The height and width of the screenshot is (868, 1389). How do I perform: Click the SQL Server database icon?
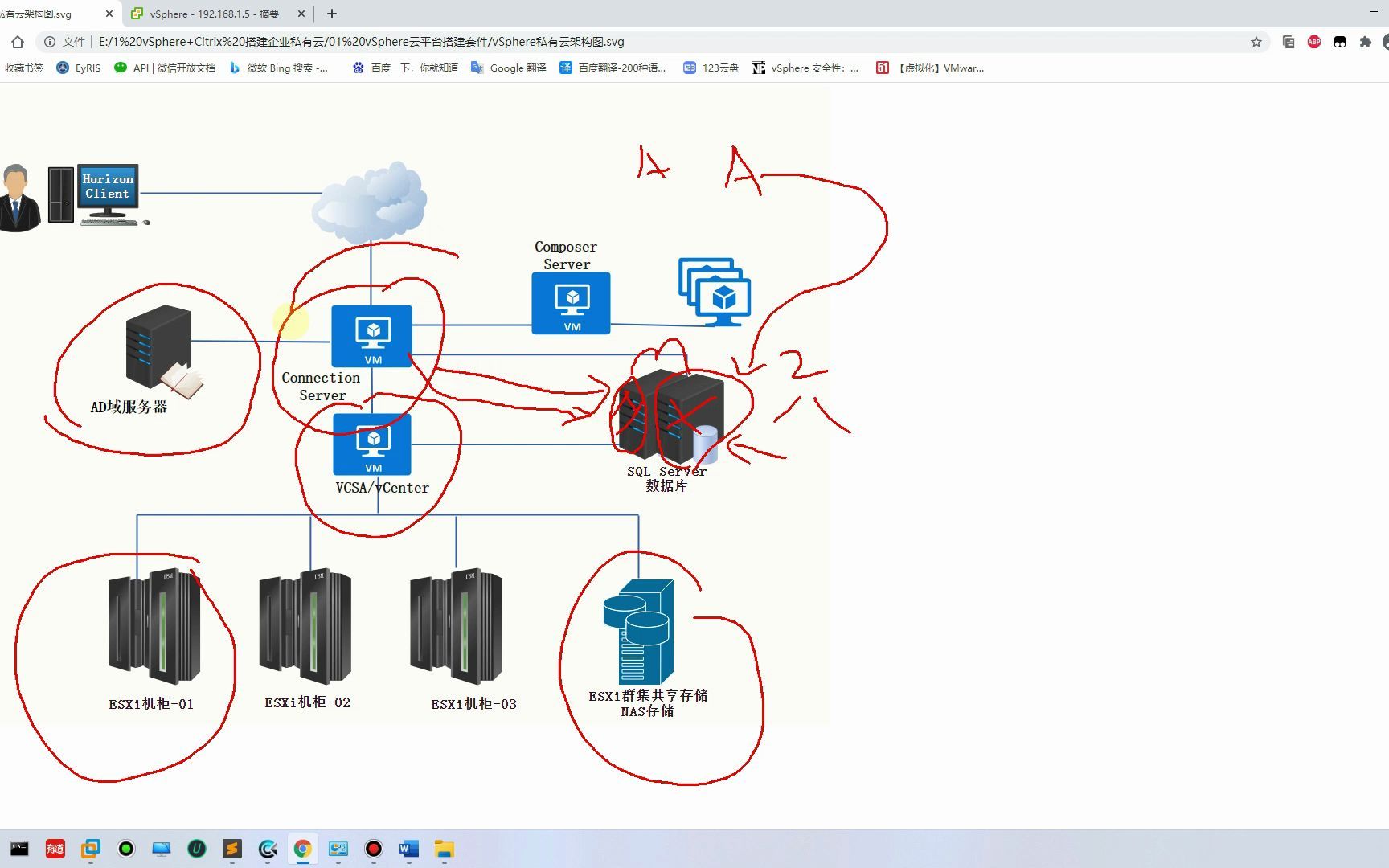(x=671, y=416)
